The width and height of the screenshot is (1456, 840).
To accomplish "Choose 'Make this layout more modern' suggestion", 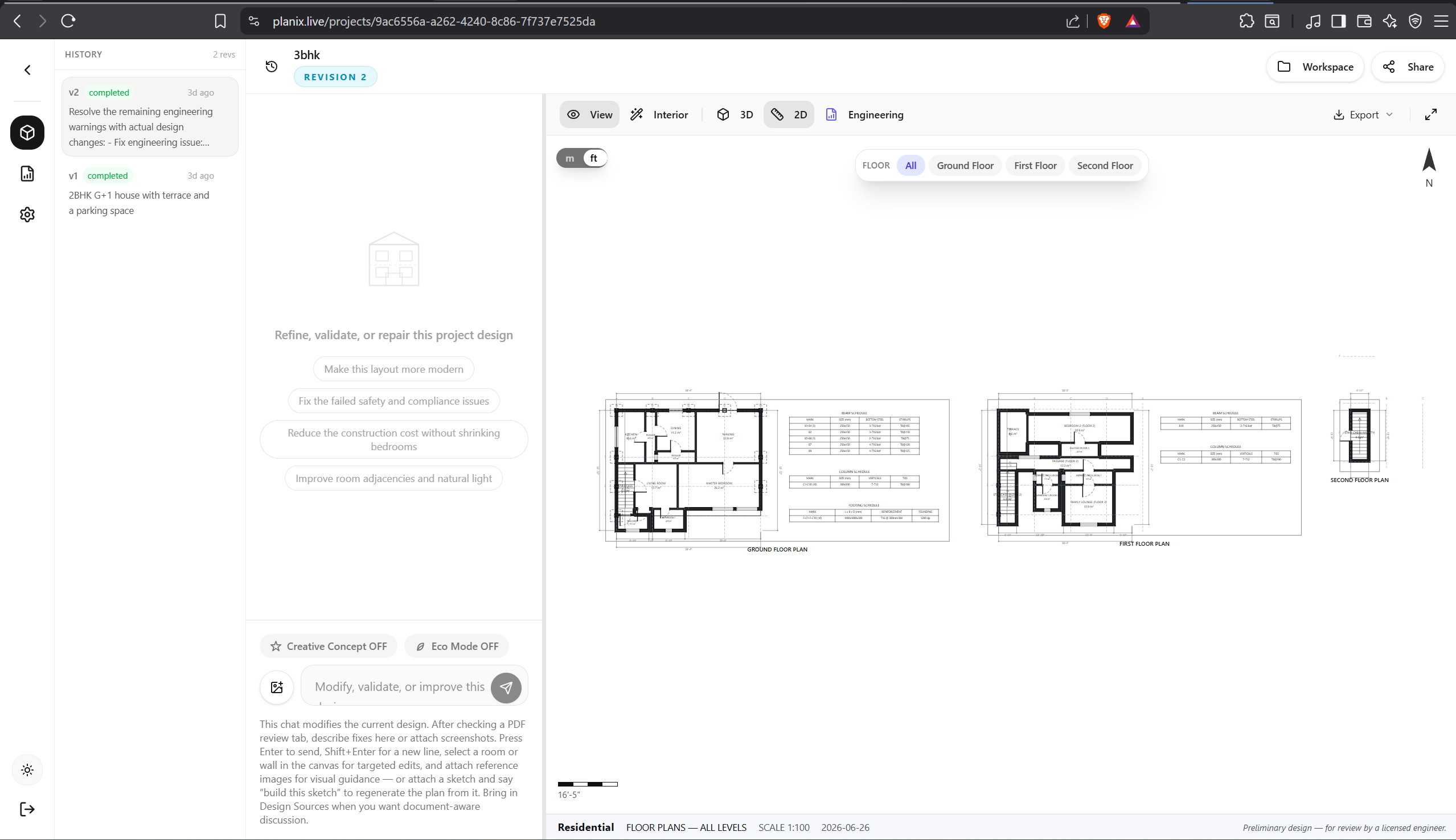I will click(x=393, y=369).
